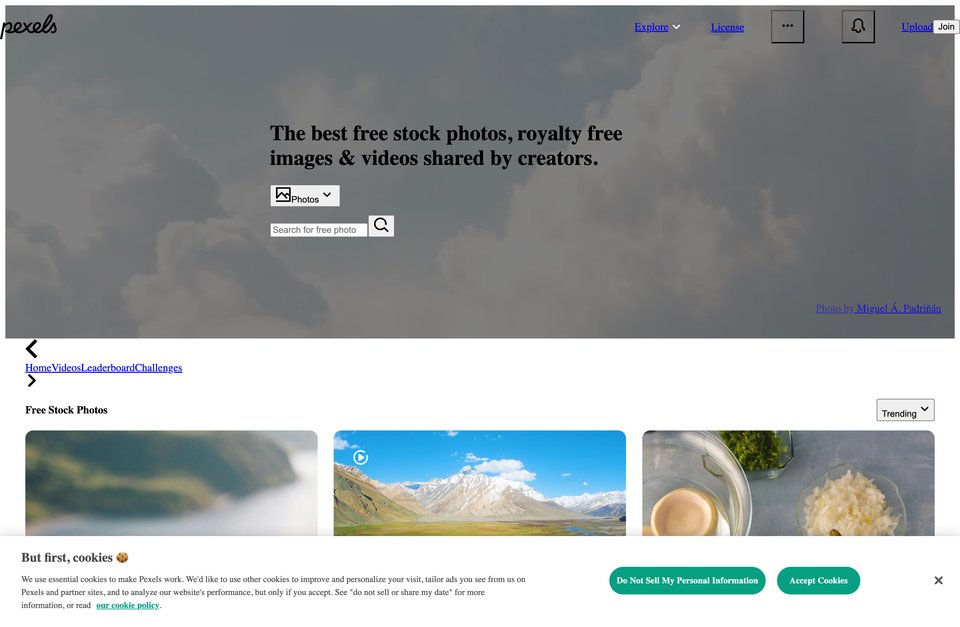Expand the Explore menu chevron

(677, 27)
